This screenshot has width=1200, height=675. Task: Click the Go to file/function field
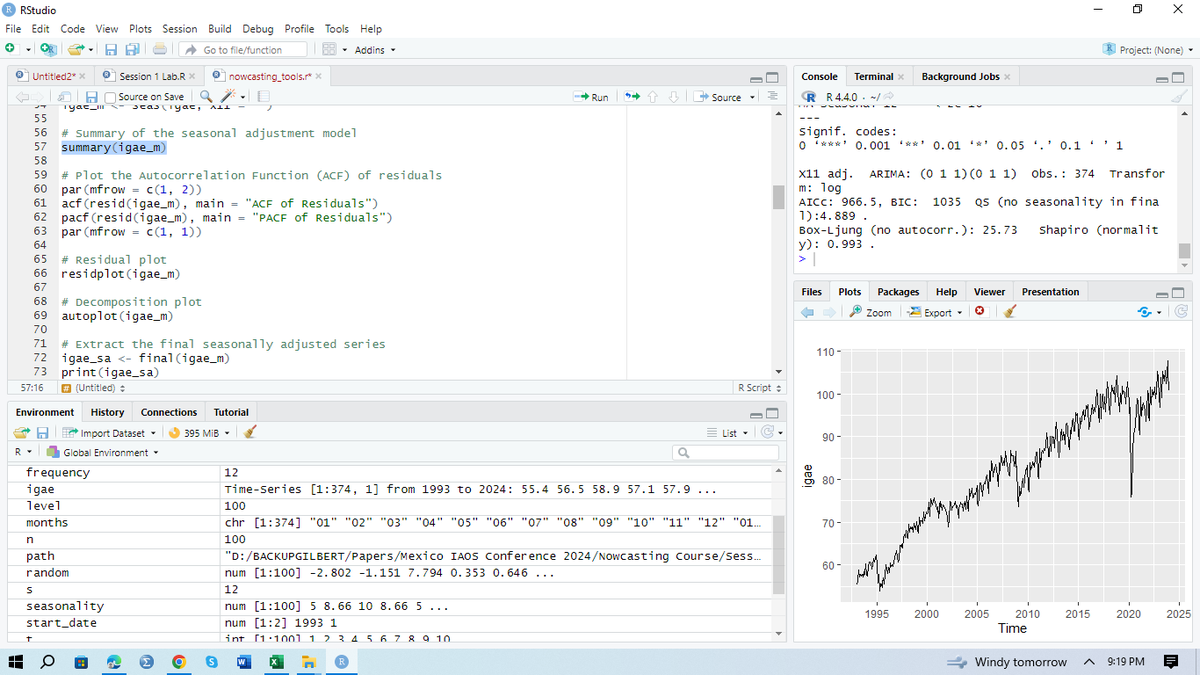tap(244, 50)
